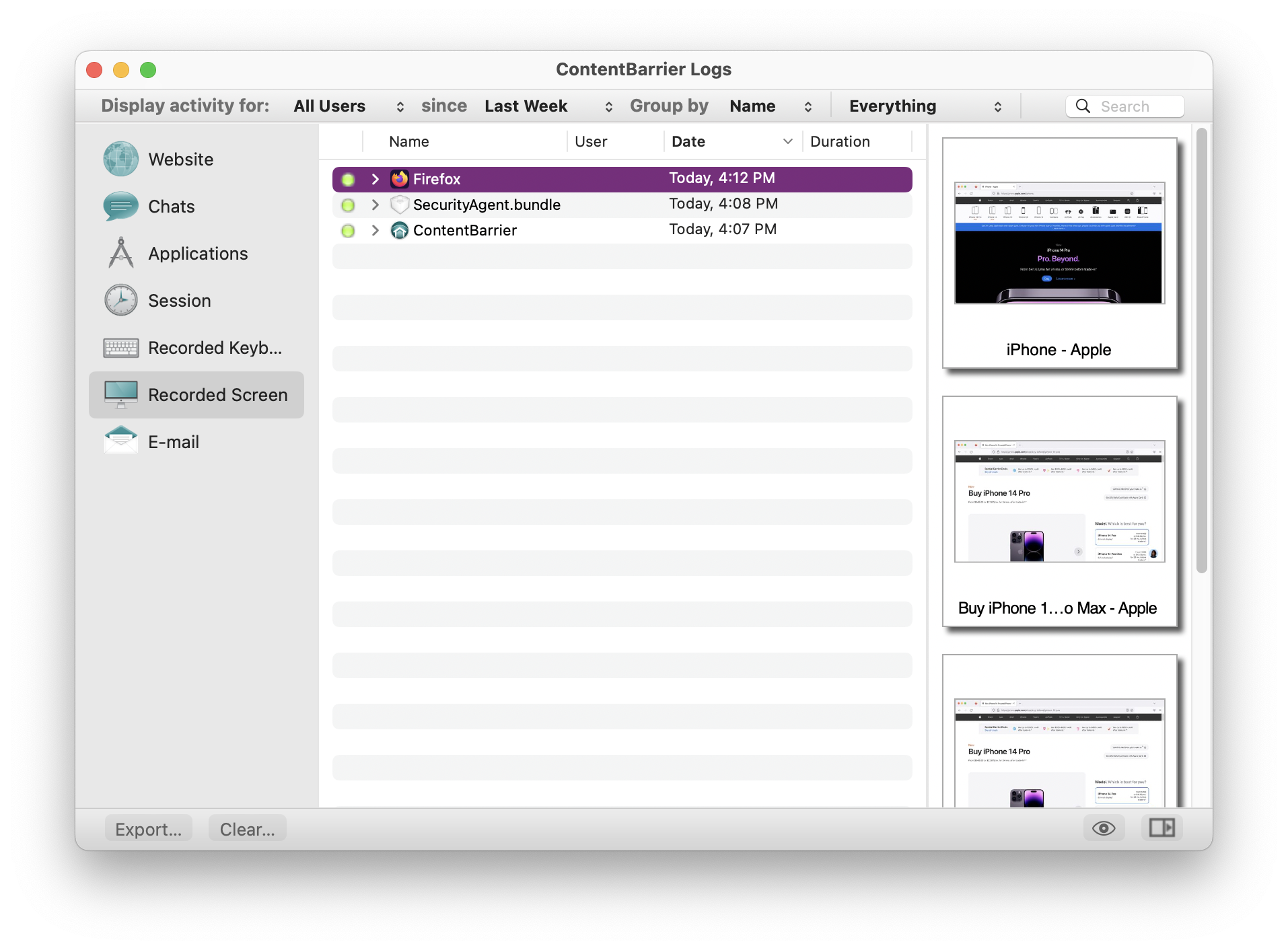The height and width of the screenshot is (950, 1288).
Task: Click the Recorded Screen sidebar label
Action: (218, 395)
